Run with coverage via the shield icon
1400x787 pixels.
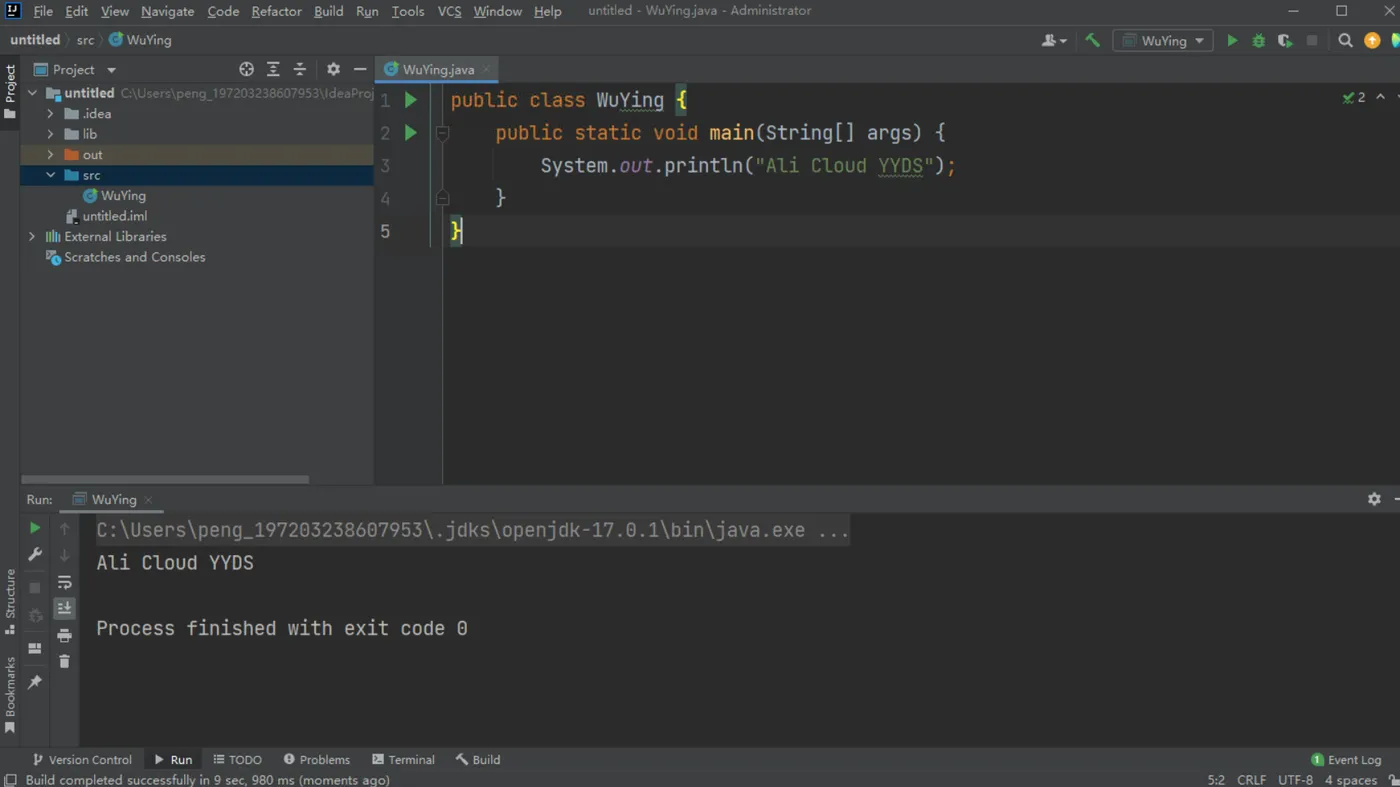1285,41
